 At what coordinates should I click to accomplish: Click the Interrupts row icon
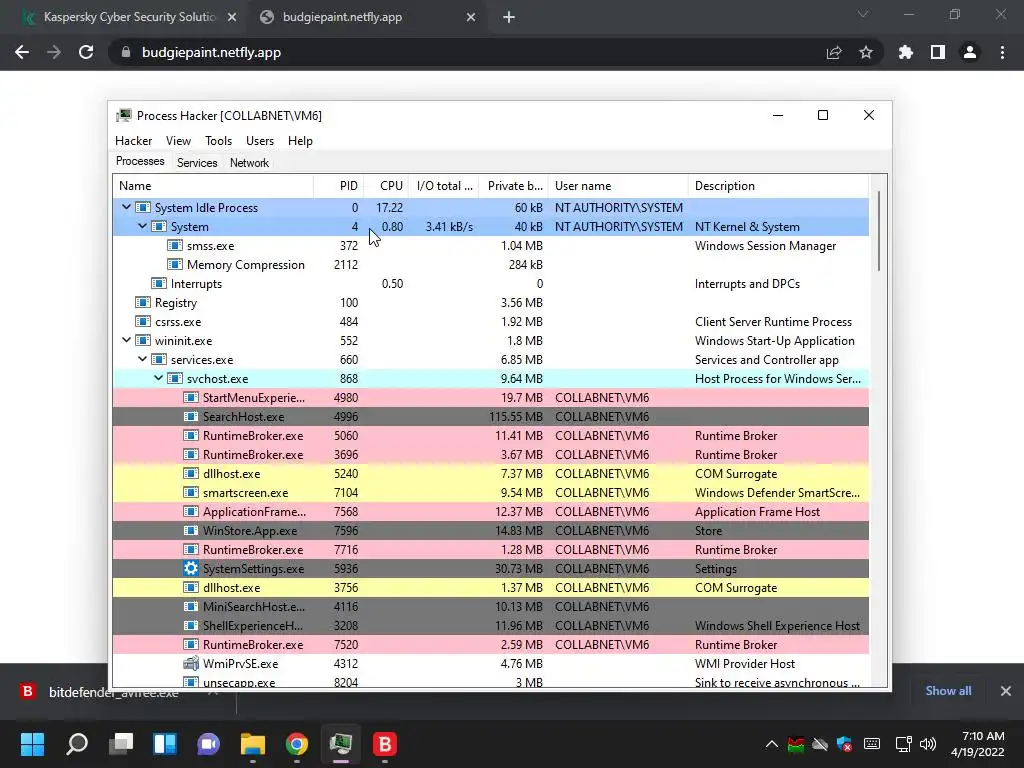pyautogui.click(x=159, y=283)
